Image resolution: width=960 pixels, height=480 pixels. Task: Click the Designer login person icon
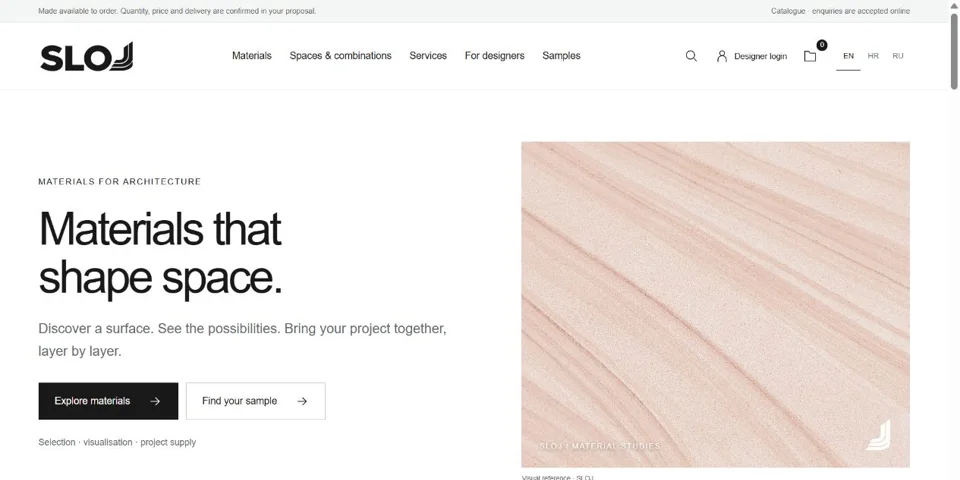722,56
